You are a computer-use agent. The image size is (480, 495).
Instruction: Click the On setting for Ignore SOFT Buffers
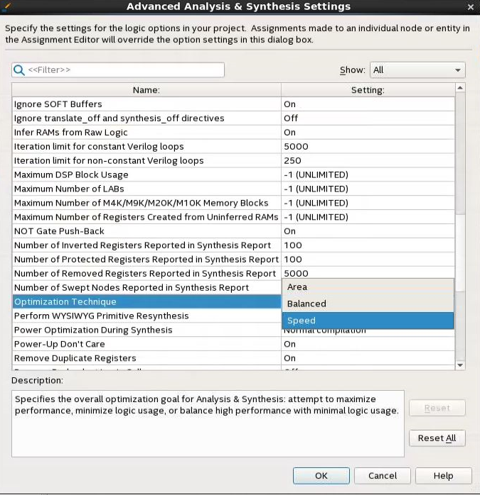click(x=368, y=104)
